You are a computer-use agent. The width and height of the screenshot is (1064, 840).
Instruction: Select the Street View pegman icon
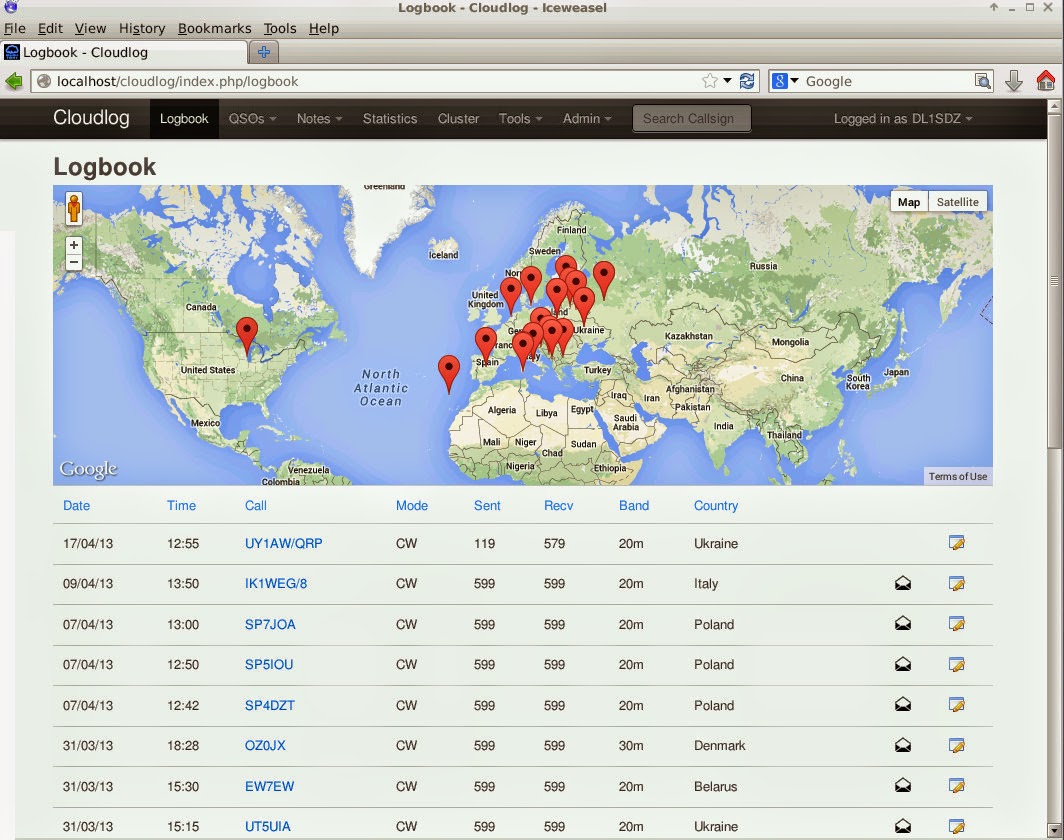coord(74,208)
